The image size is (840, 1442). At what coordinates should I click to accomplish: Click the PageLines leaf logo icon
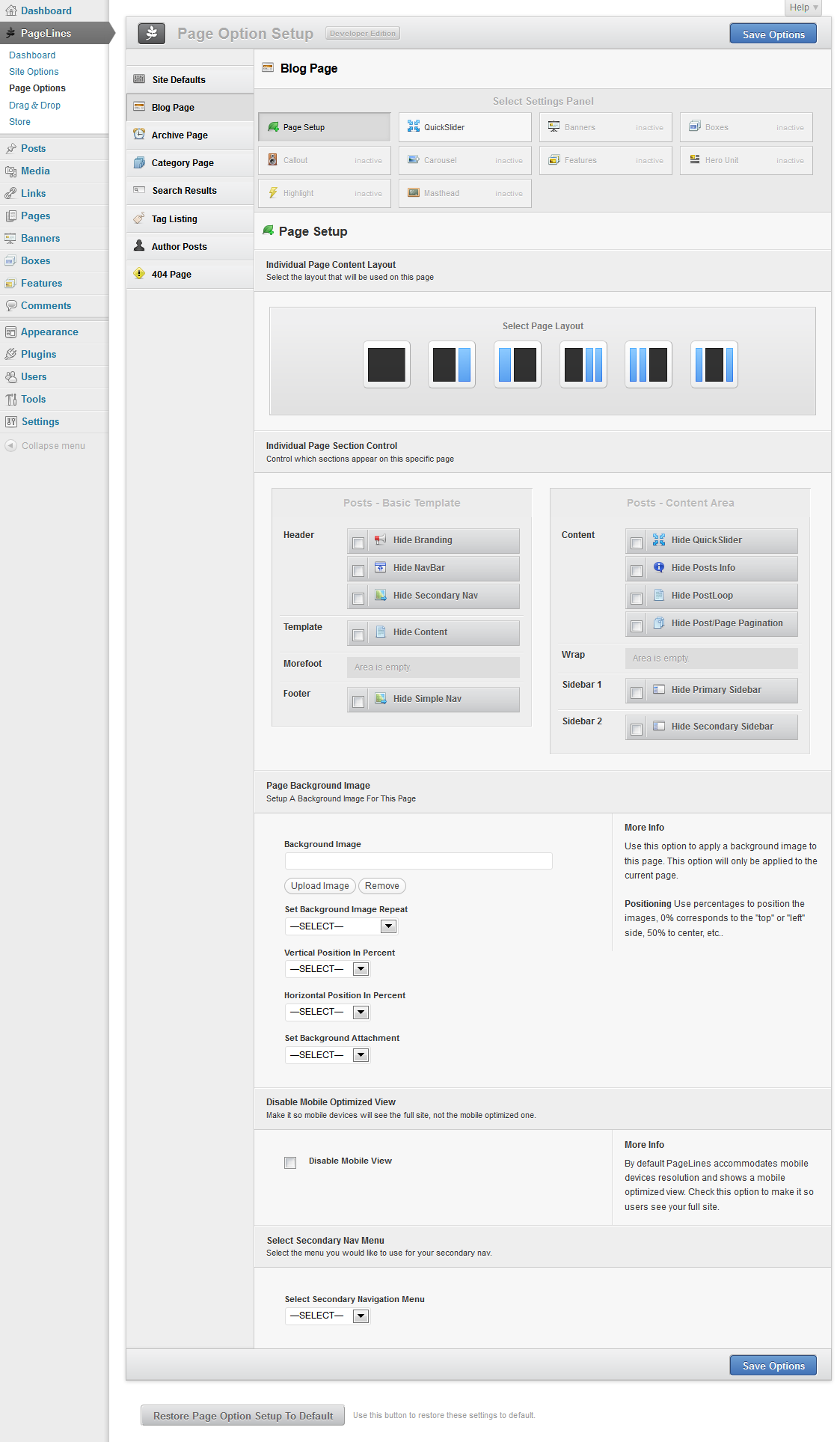(x=152, y=33)
